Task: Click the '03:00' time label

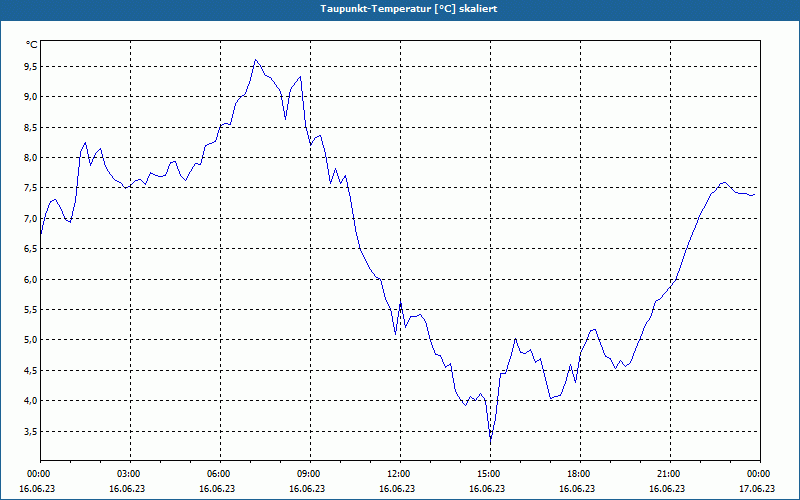Action: tap(128, 474)
